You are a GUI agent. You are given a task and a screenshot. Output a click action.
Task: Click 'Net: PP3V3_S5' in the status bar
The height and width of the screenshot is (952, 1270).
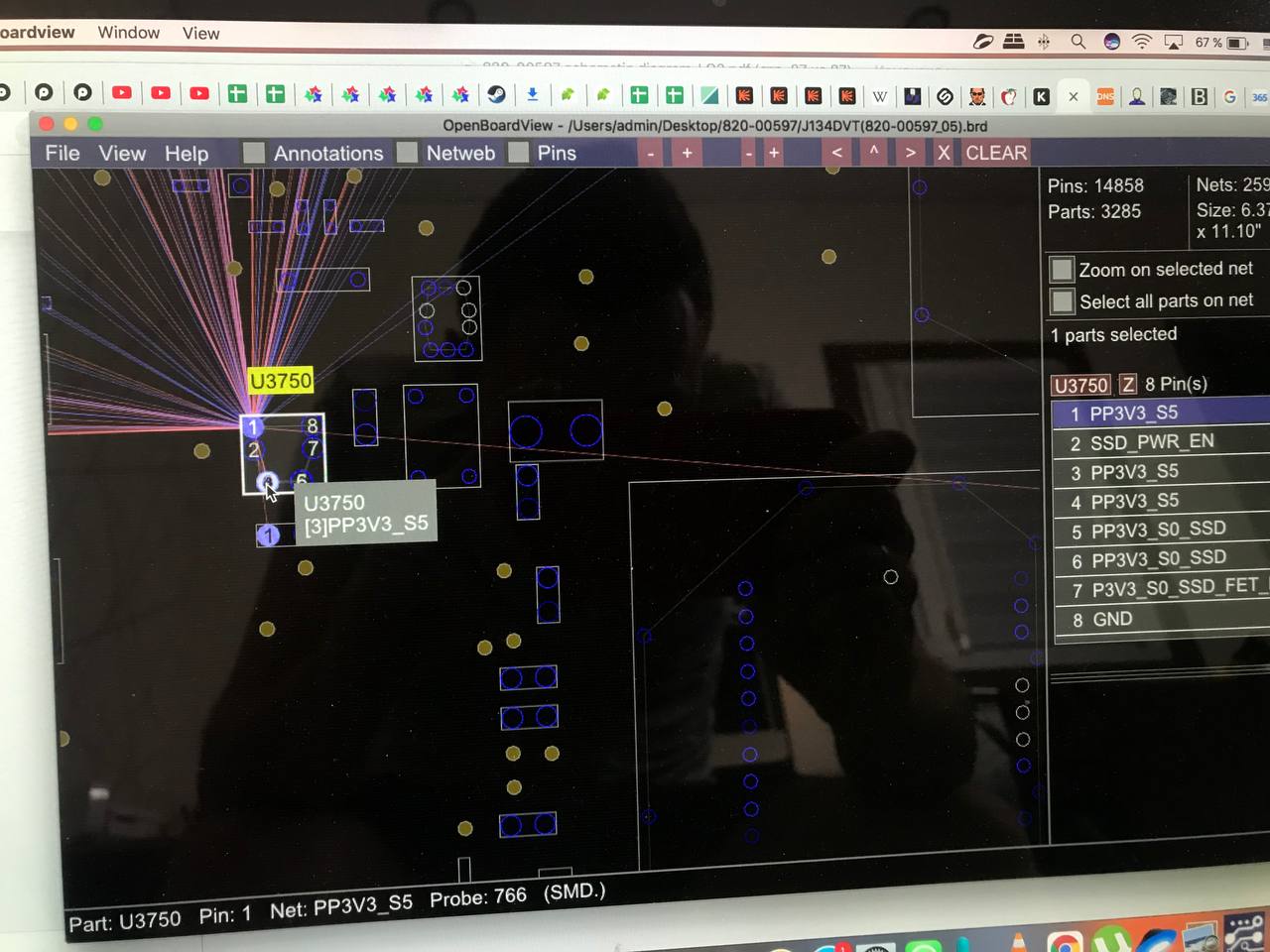(340, 906)
